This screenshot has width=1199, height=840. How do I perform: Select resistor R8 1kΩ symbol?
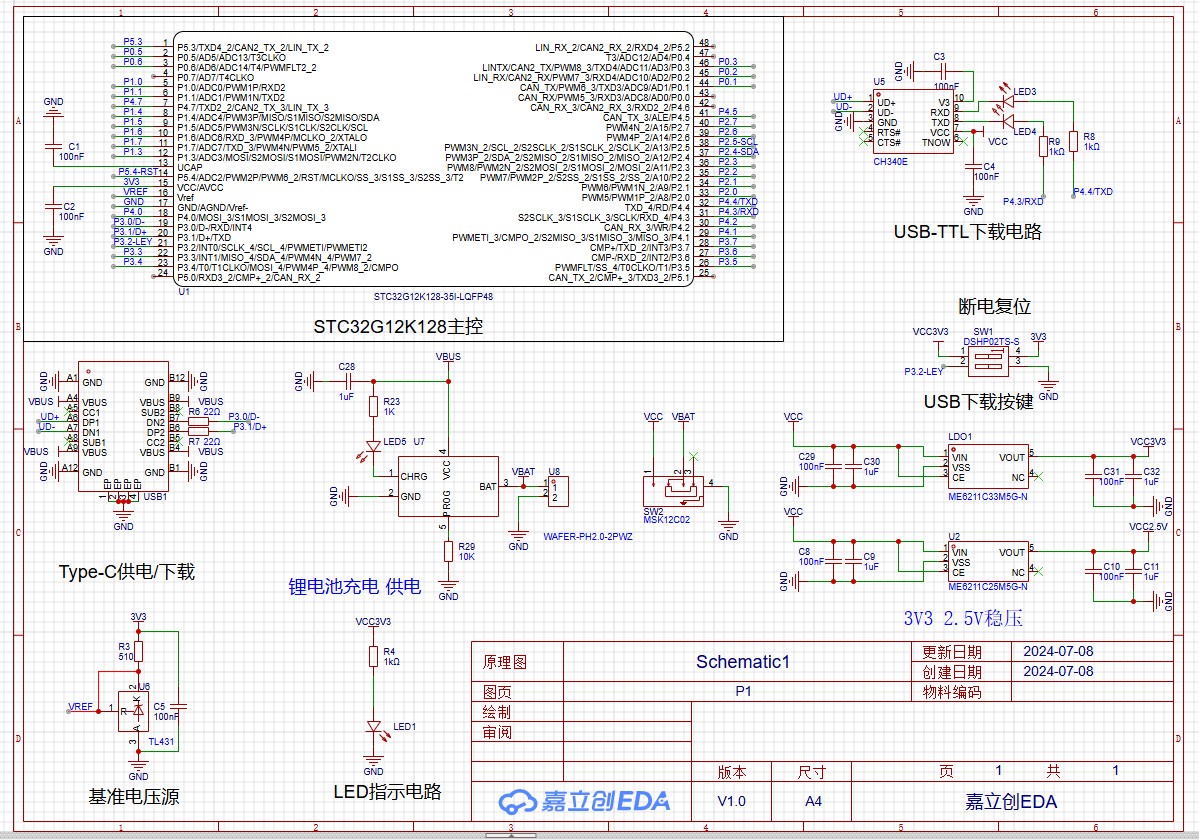pos(1074,141)
